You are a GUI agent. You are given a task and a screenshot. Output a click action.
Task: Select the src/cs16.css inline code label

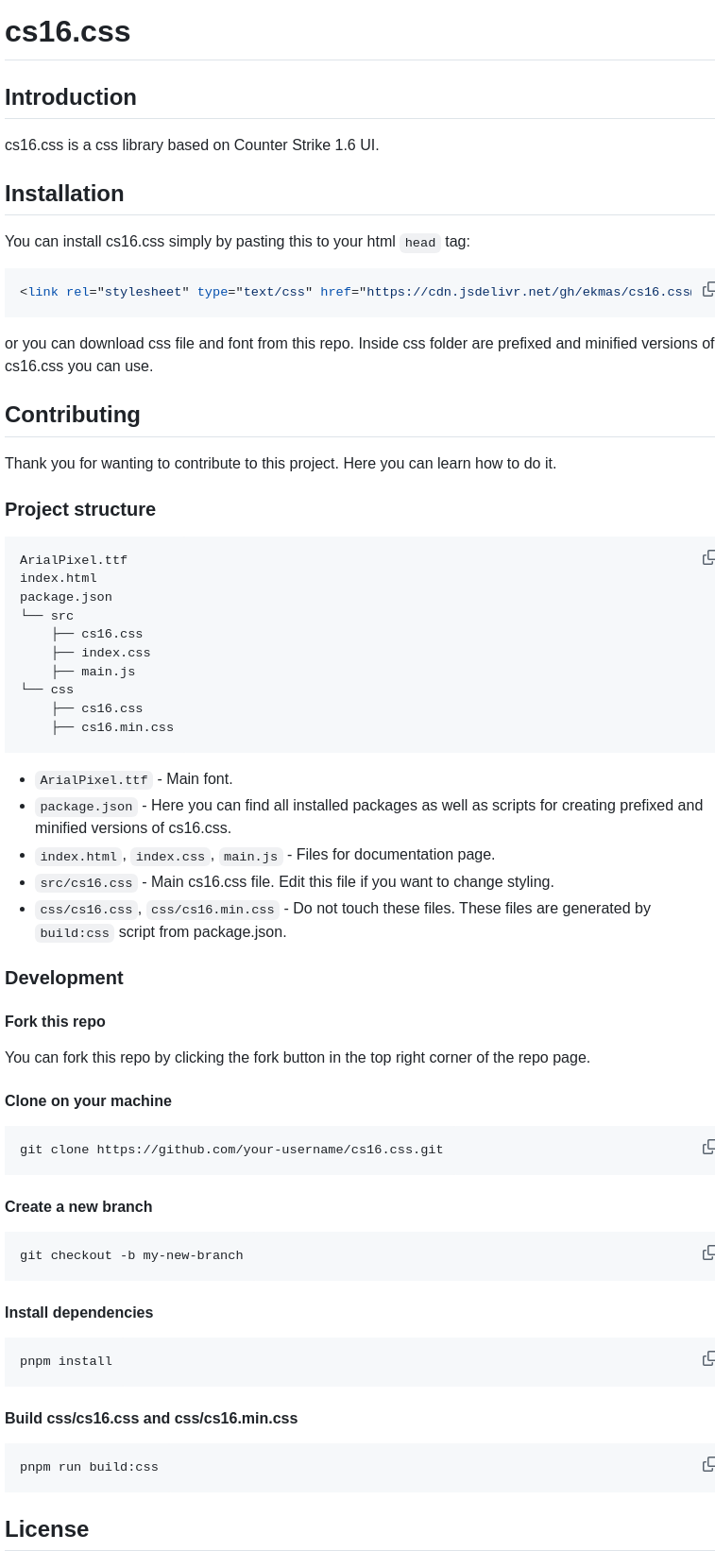coord(86,883)
